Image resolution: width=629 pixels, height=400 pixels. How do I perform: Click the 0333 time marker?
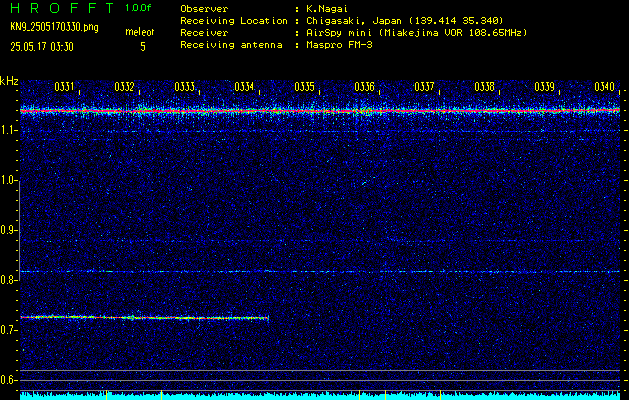[x=185, y=87]
